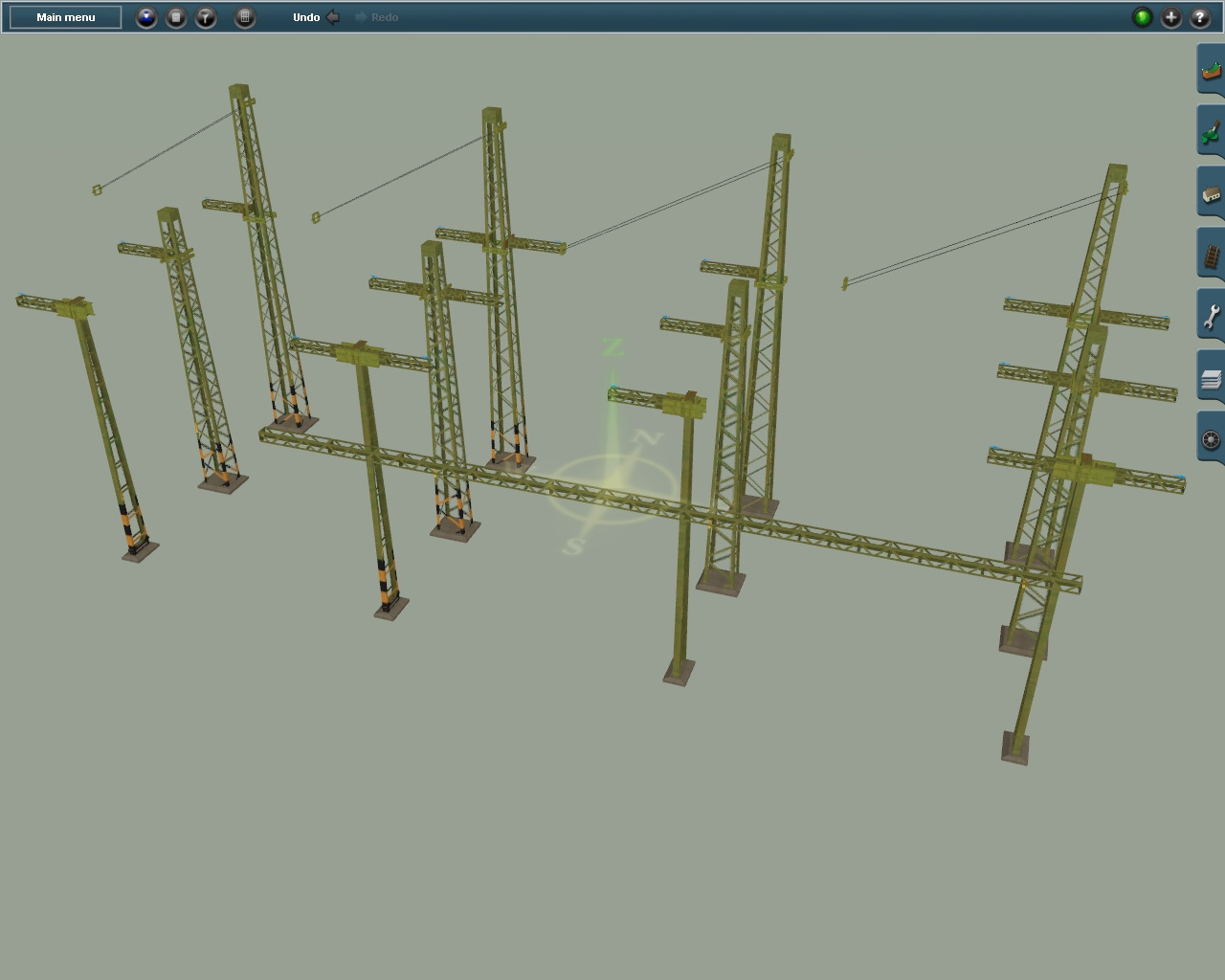1225x980 pixels.
Task: Click the green status light icon
Action: pos(1142,17)
